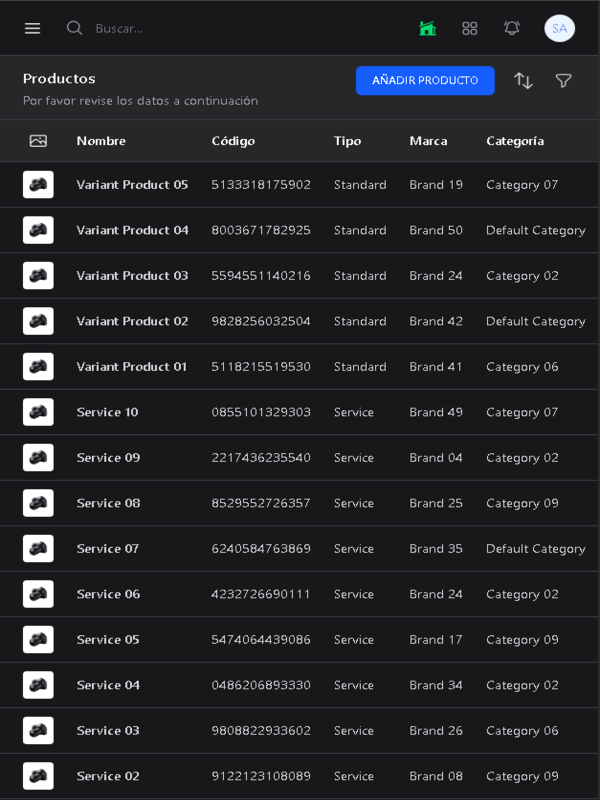
Task: Sort by the Código column header
Action: 233,141
